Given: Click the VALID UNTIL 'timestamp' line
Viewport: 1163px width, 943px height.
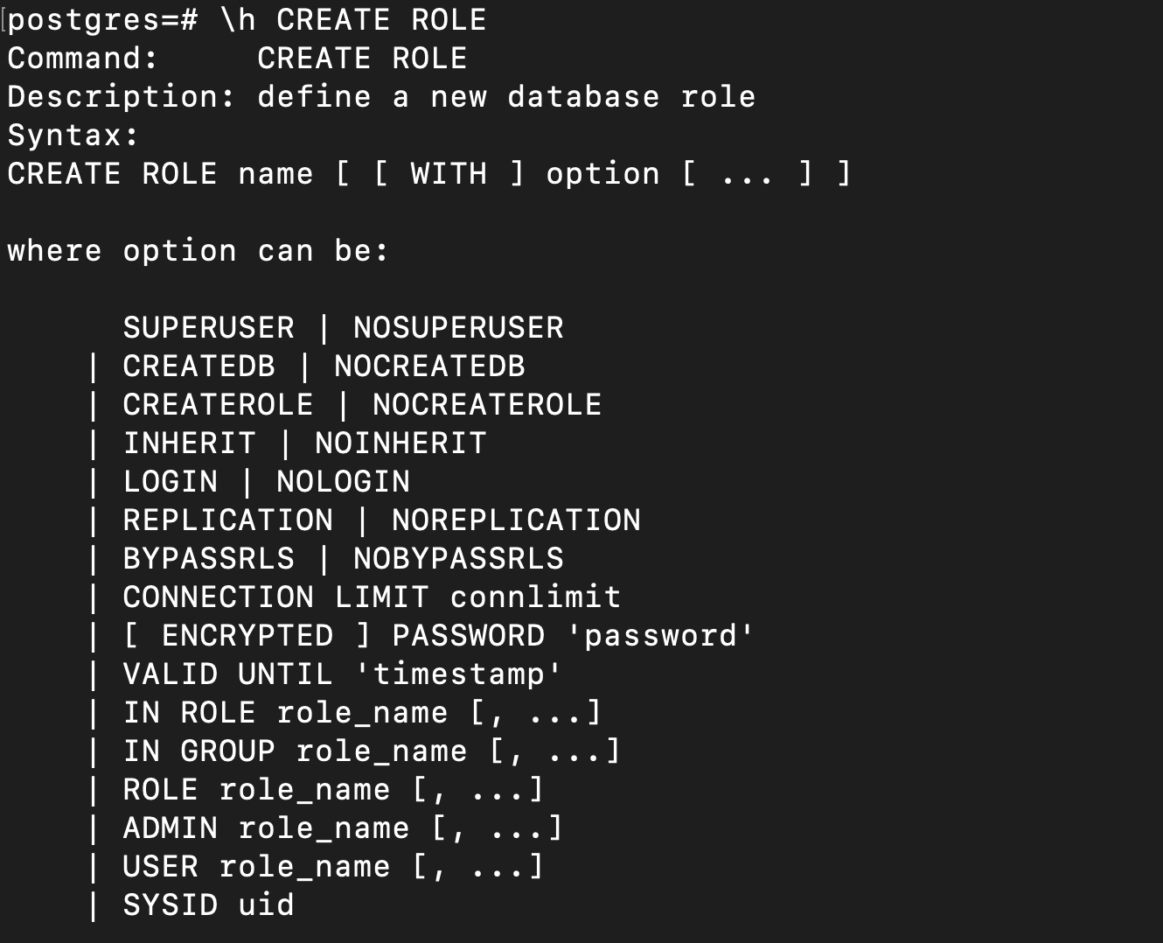Looking at the screenshot, I should (x=343, y=675).
